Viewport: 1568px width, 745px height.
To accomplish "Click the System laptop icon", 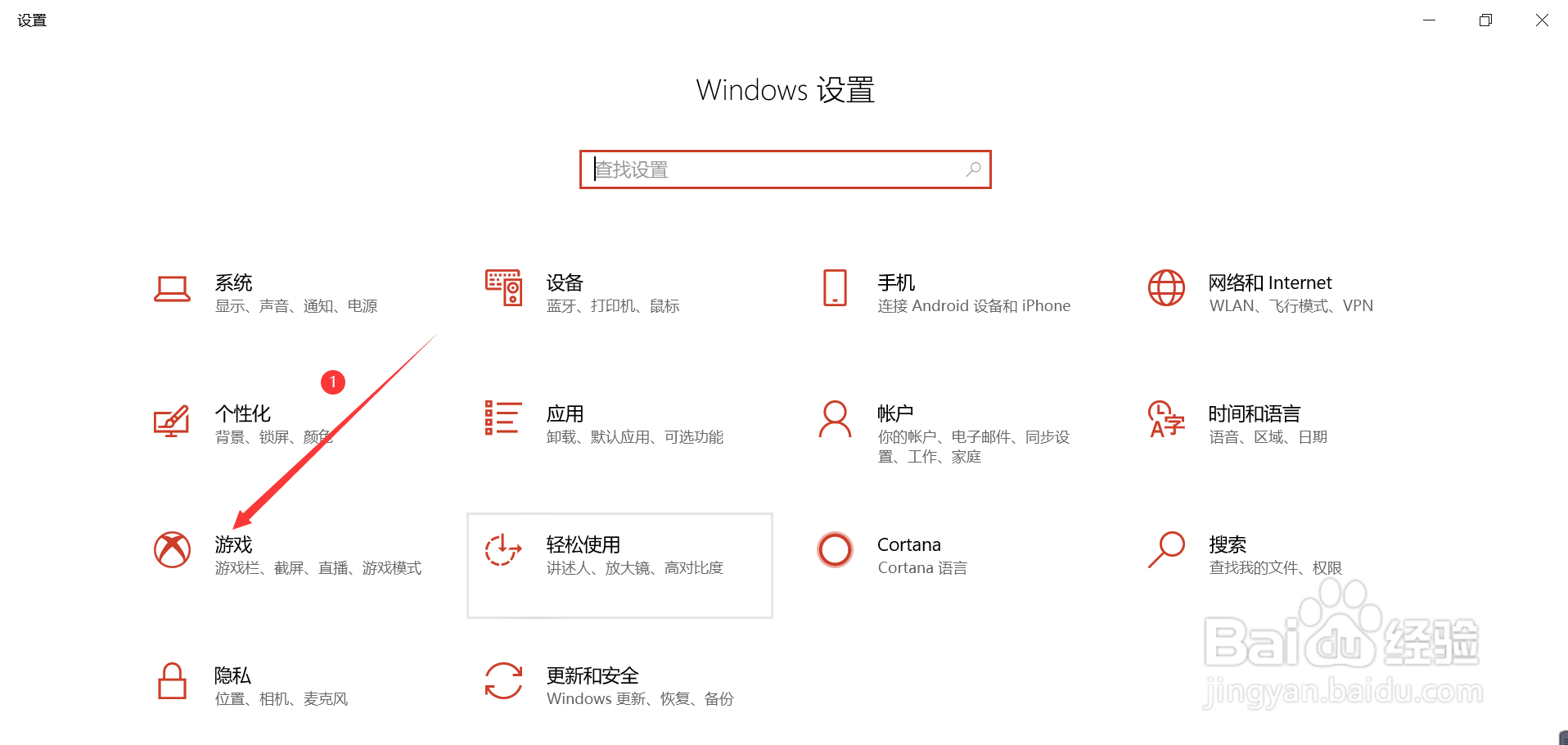I will pos(172,289).
